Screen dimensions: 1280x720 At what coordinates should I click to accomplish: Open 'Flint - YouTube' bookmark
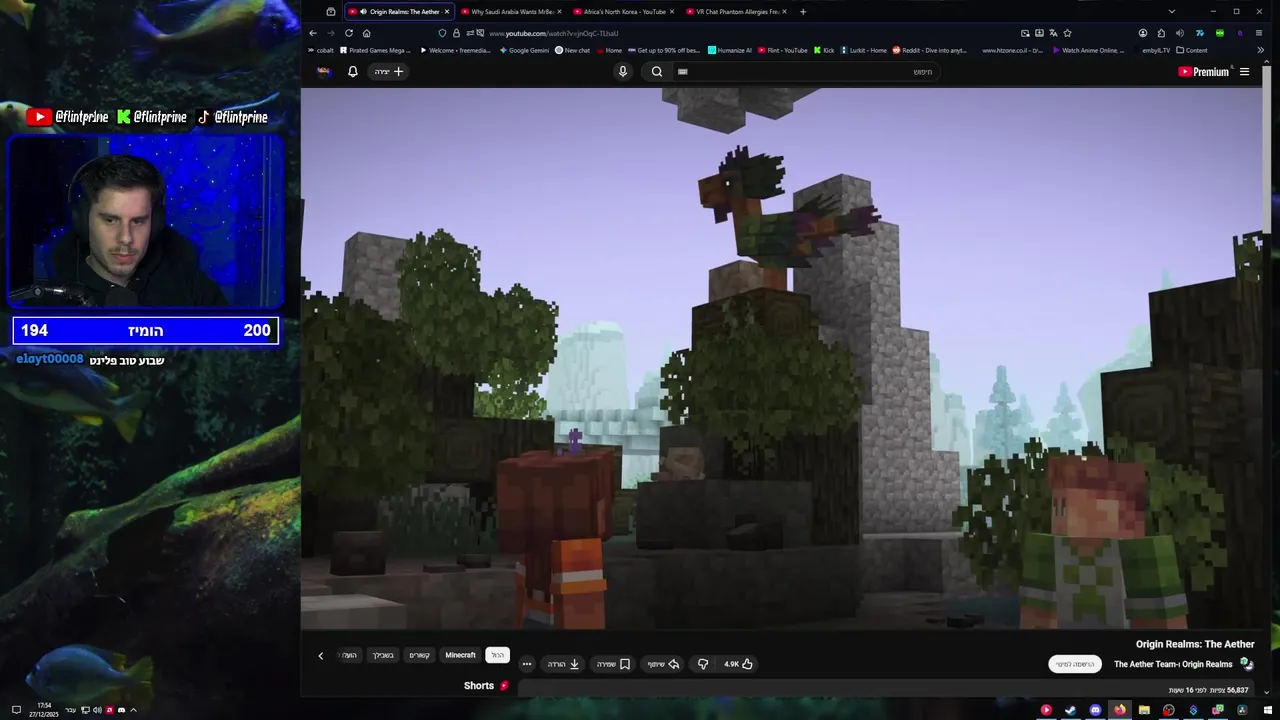(x=783, y=50)
